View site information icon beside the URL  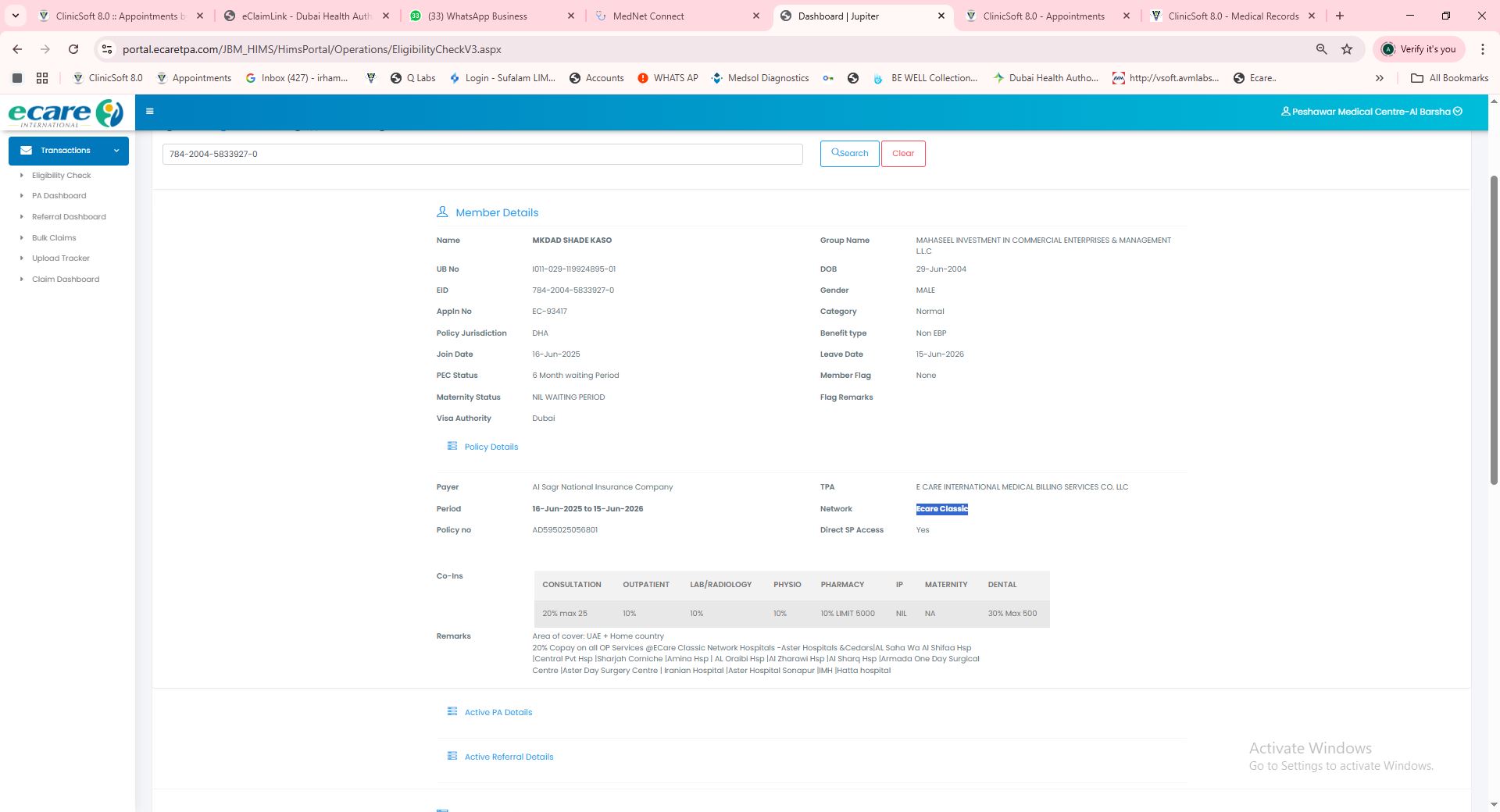107,49
